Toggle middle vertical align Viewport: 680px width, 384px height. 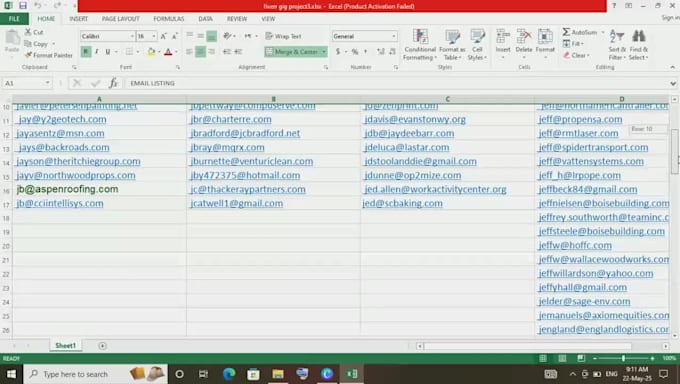coord(200,36)
